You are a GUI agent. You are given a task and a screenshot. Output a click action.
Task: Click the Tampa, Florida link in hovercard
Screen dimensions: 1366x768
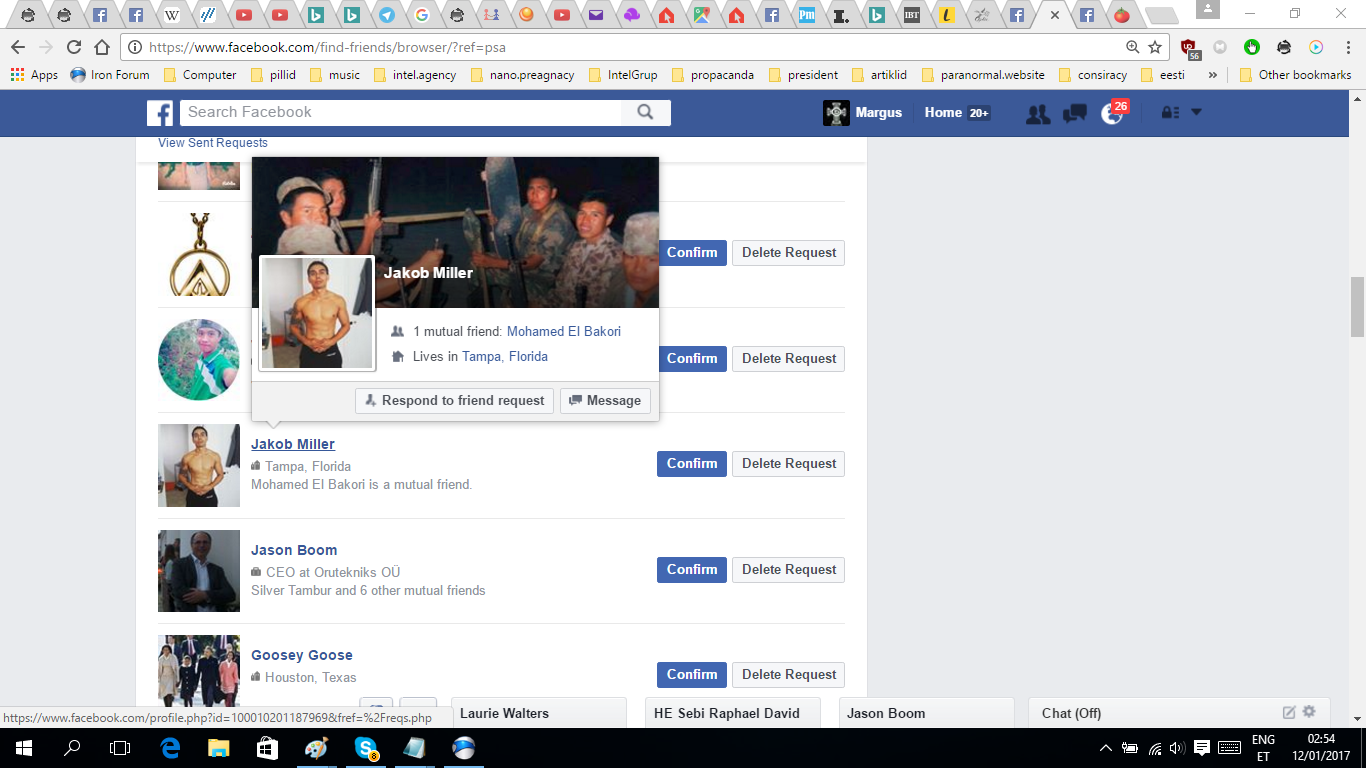point(505,356)
